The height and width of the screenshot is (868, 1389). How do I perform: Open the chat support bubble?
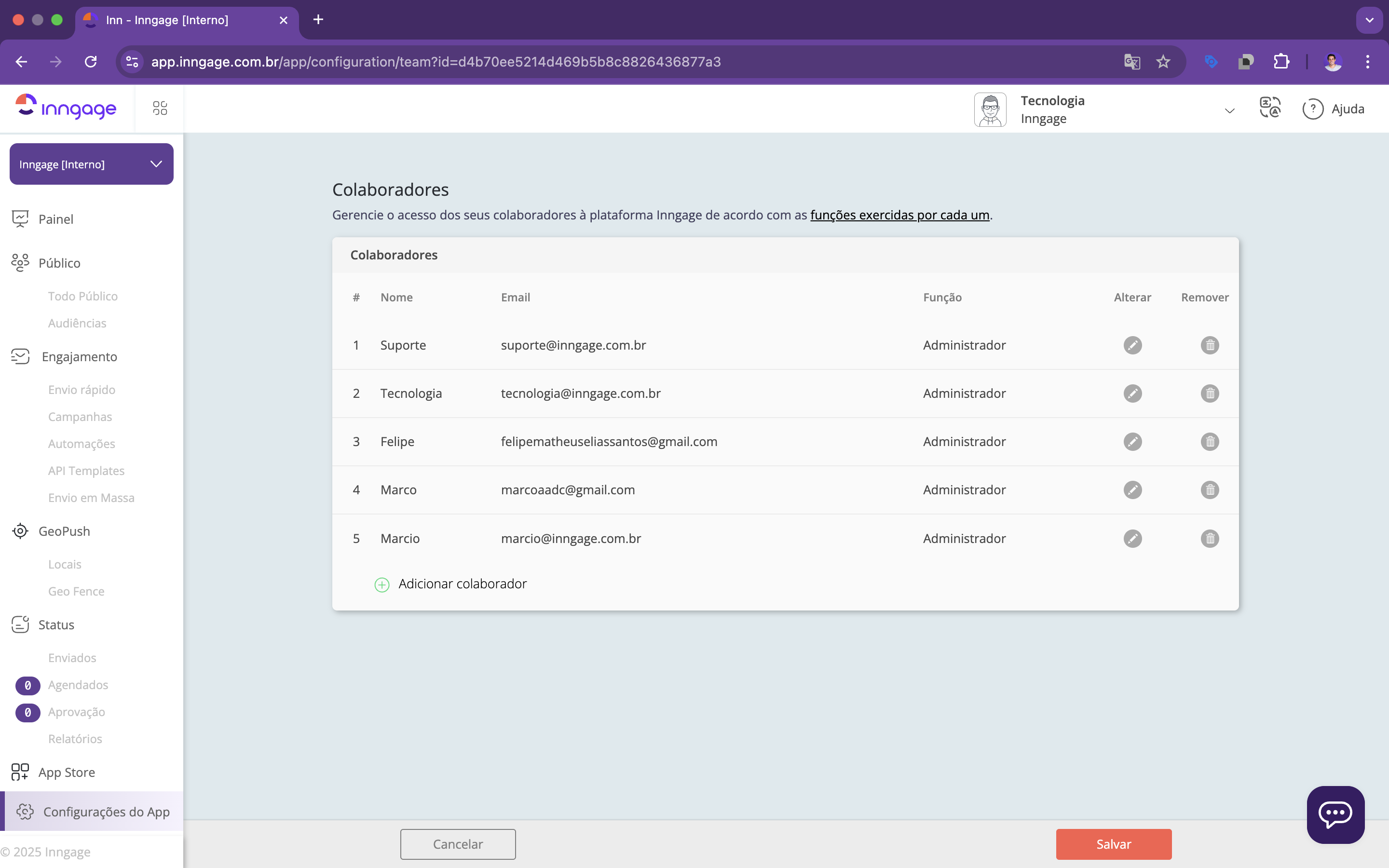[1335, 814]
